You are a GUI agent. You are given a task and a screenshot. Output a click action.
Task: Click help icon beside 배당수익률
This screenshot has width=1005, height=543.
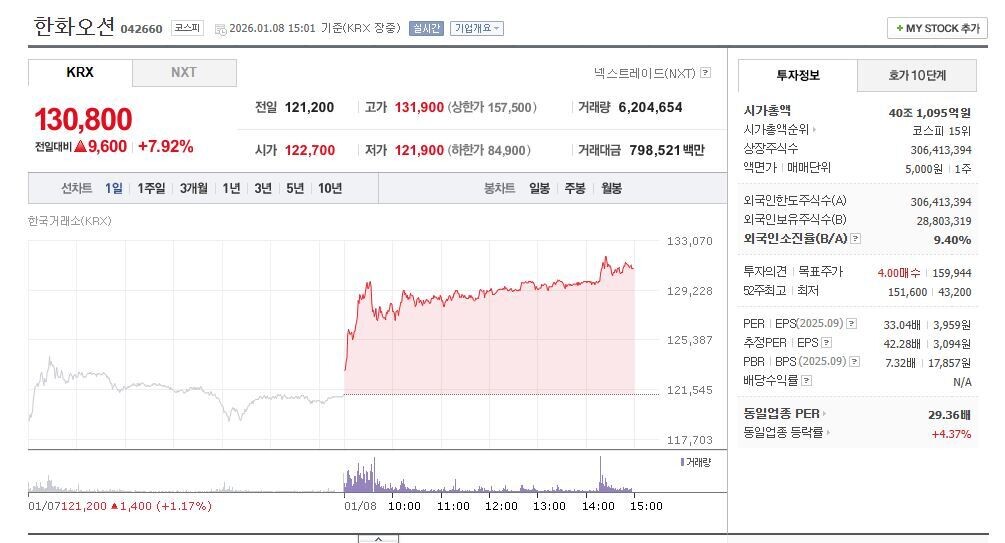pos(807,381)
